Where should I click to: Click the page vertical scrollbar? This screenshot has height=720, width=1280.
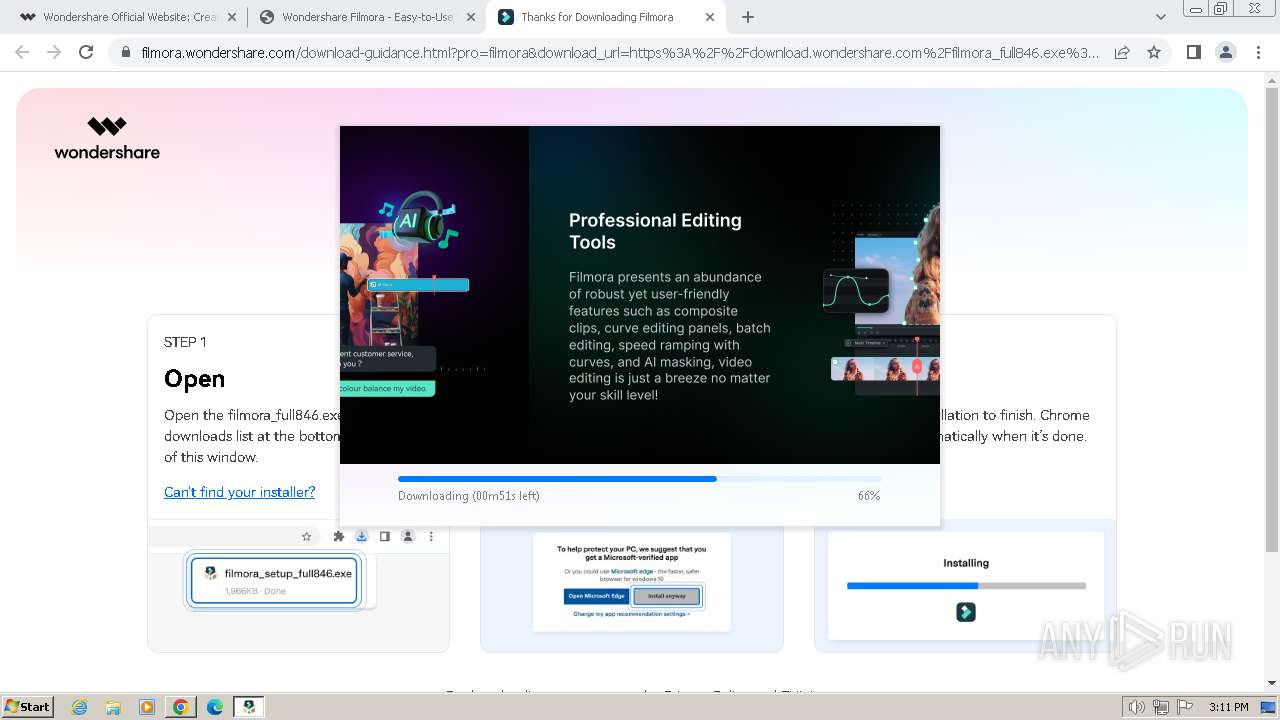(x=1271, y=320)
